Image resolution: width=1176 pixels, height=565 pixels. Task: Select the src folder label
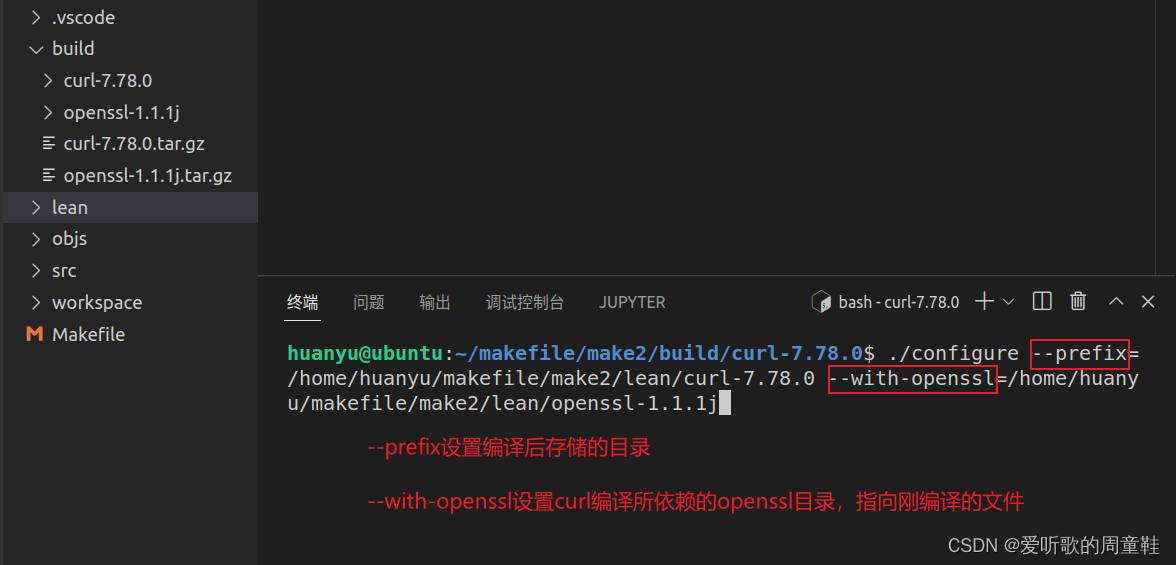click(64, 270)
